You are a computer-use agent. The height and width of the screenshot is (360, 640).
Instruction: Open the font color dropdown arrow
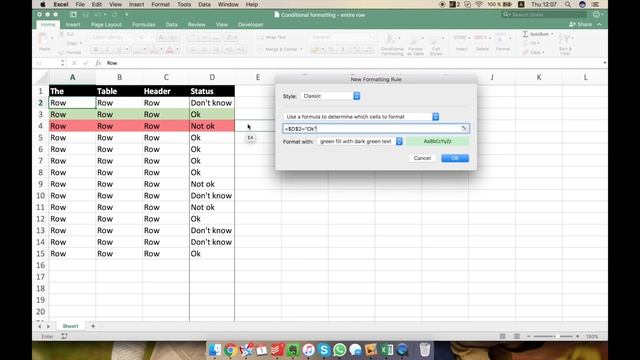click(177, 50)
